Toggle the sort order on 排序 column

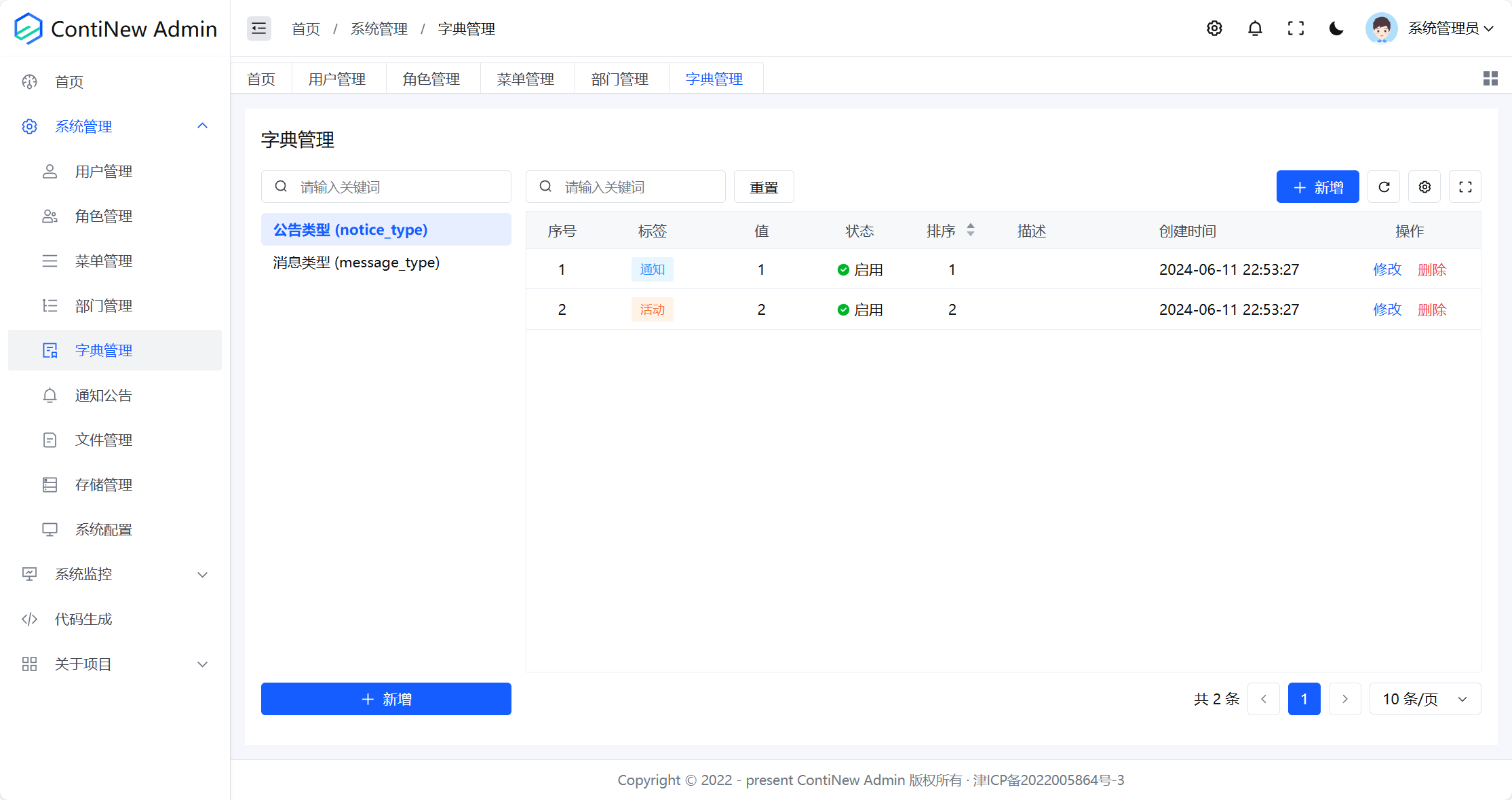(971, 231)
